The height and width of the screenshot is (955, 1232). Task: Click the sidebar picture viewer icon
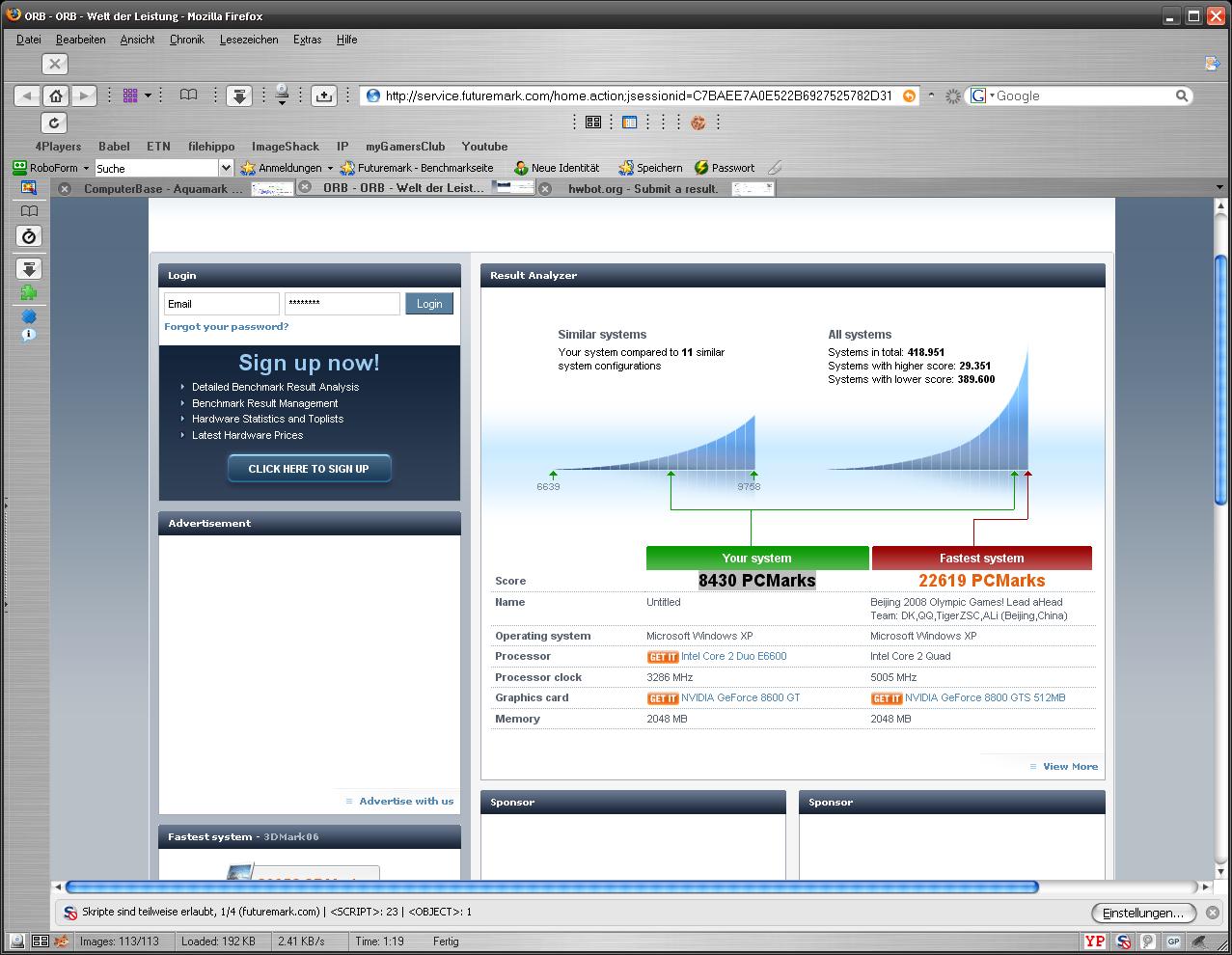29,188
